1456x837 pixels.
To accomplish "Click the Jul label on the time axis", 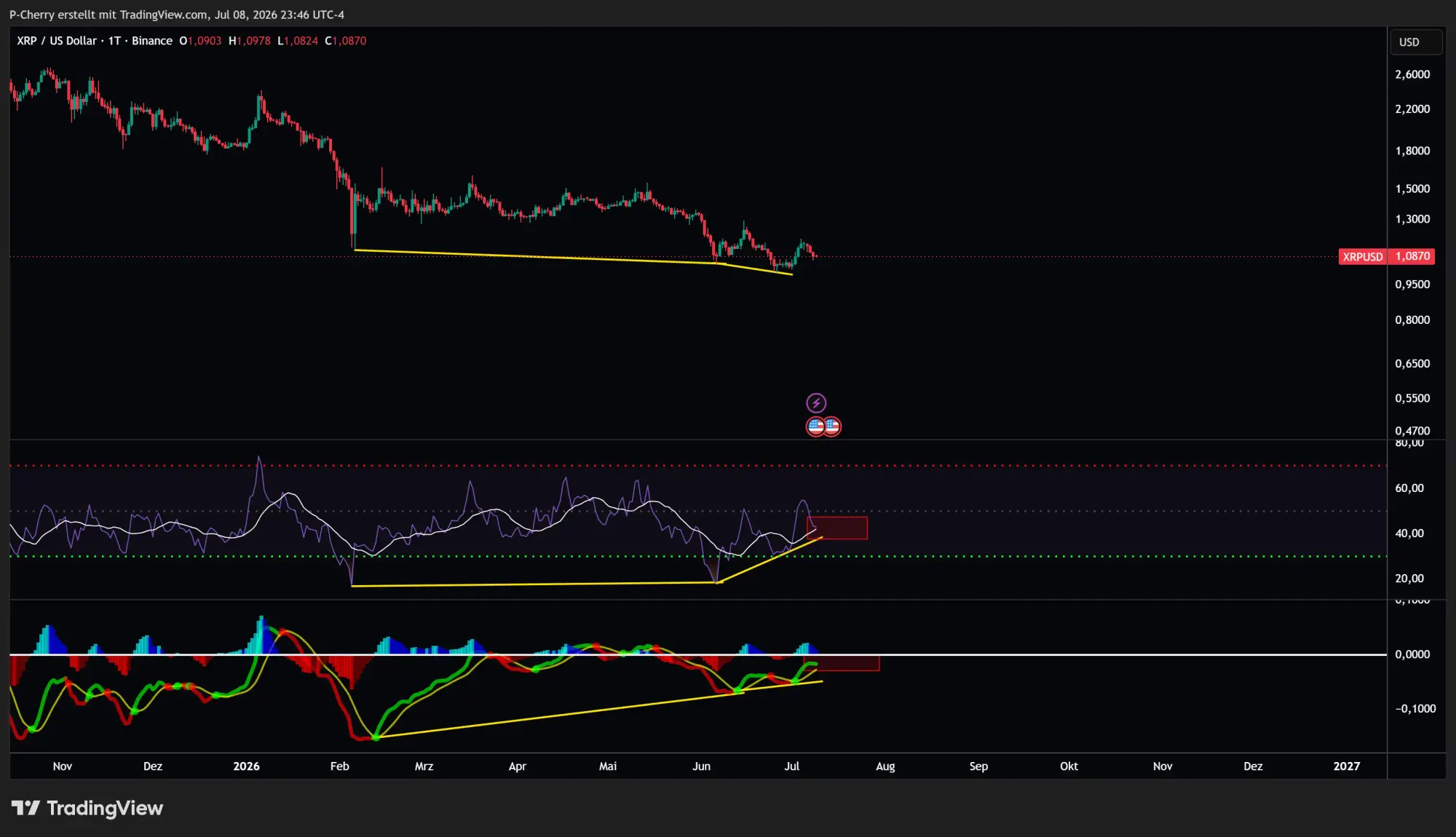I will (x=792, y=766).
